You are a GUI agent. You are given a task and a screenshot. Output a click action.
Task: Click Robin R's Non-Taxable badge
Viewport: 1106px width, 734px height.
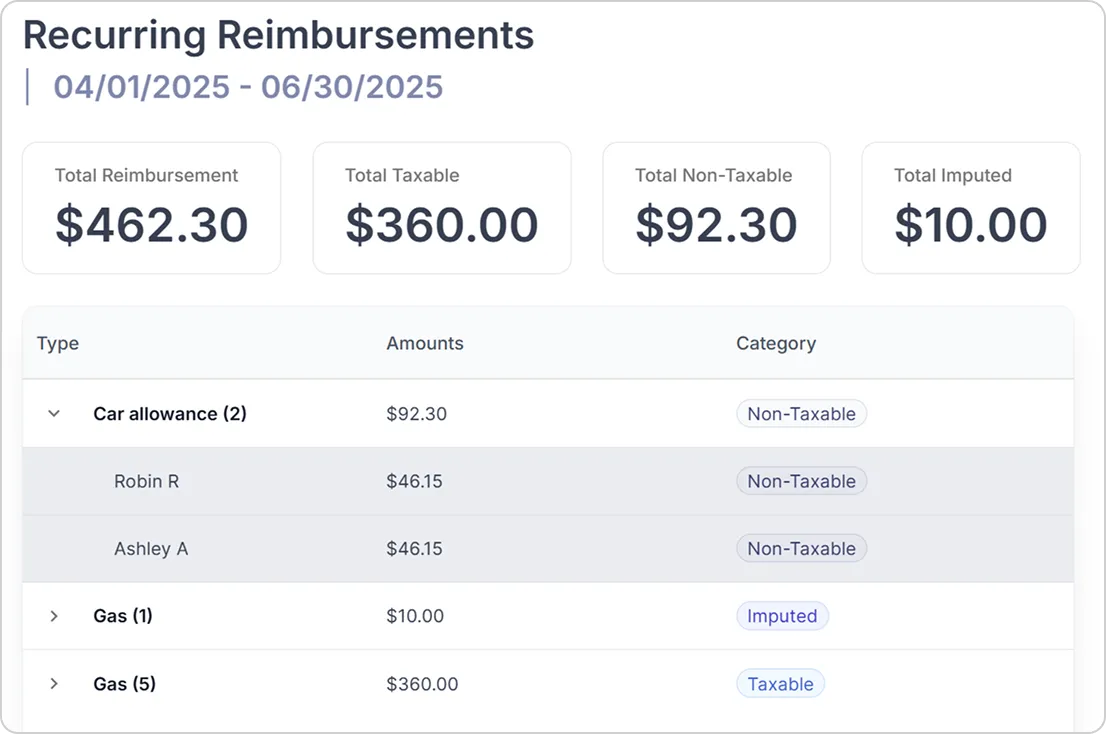[801, 481]
